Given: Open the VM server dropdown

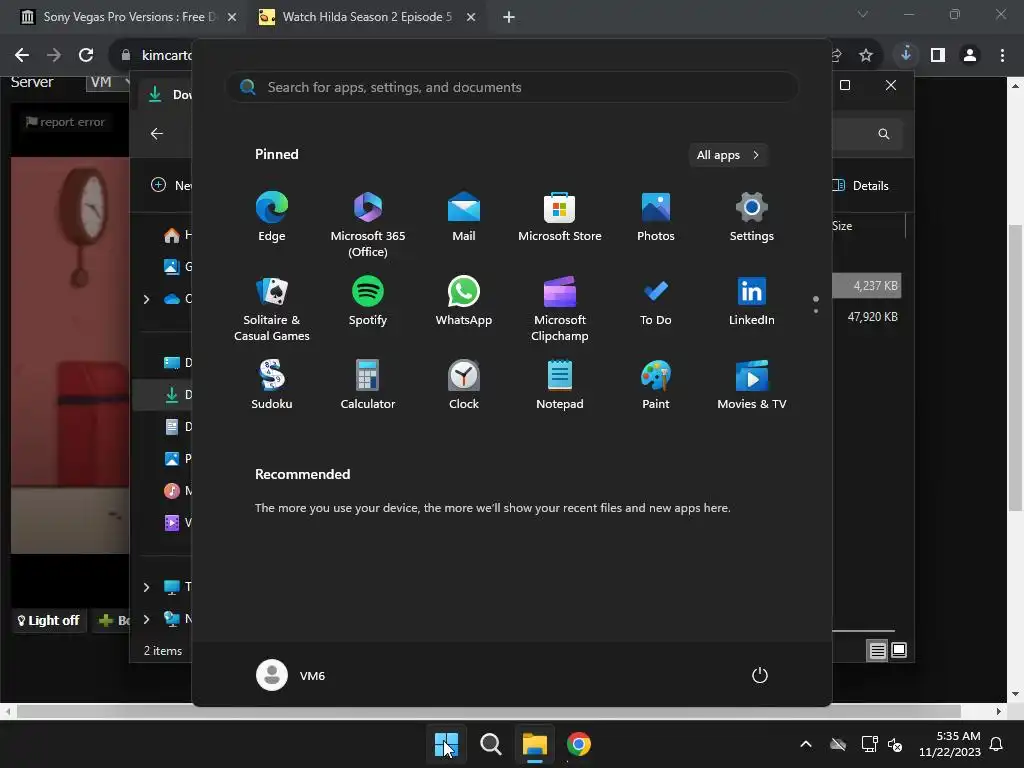Looking at the screenshot, I should (x=107, y=83).
